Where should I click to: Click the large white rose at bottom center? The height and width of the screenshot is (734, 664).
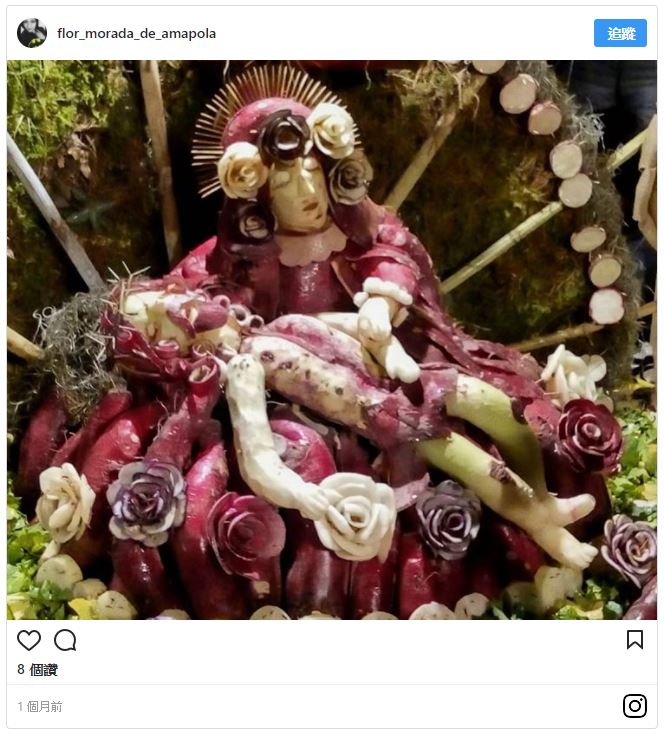click(358, 515)
